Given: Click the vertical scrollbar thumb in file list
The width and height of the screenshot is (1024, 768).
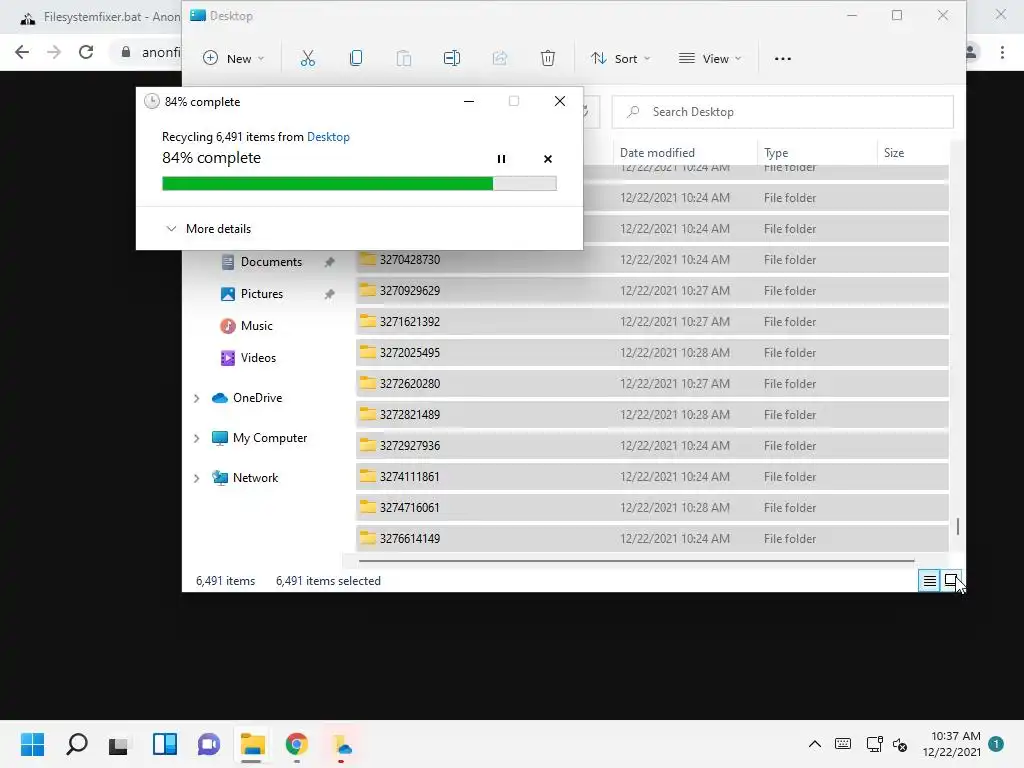Looking at the screenshot, I should [957, 526].
